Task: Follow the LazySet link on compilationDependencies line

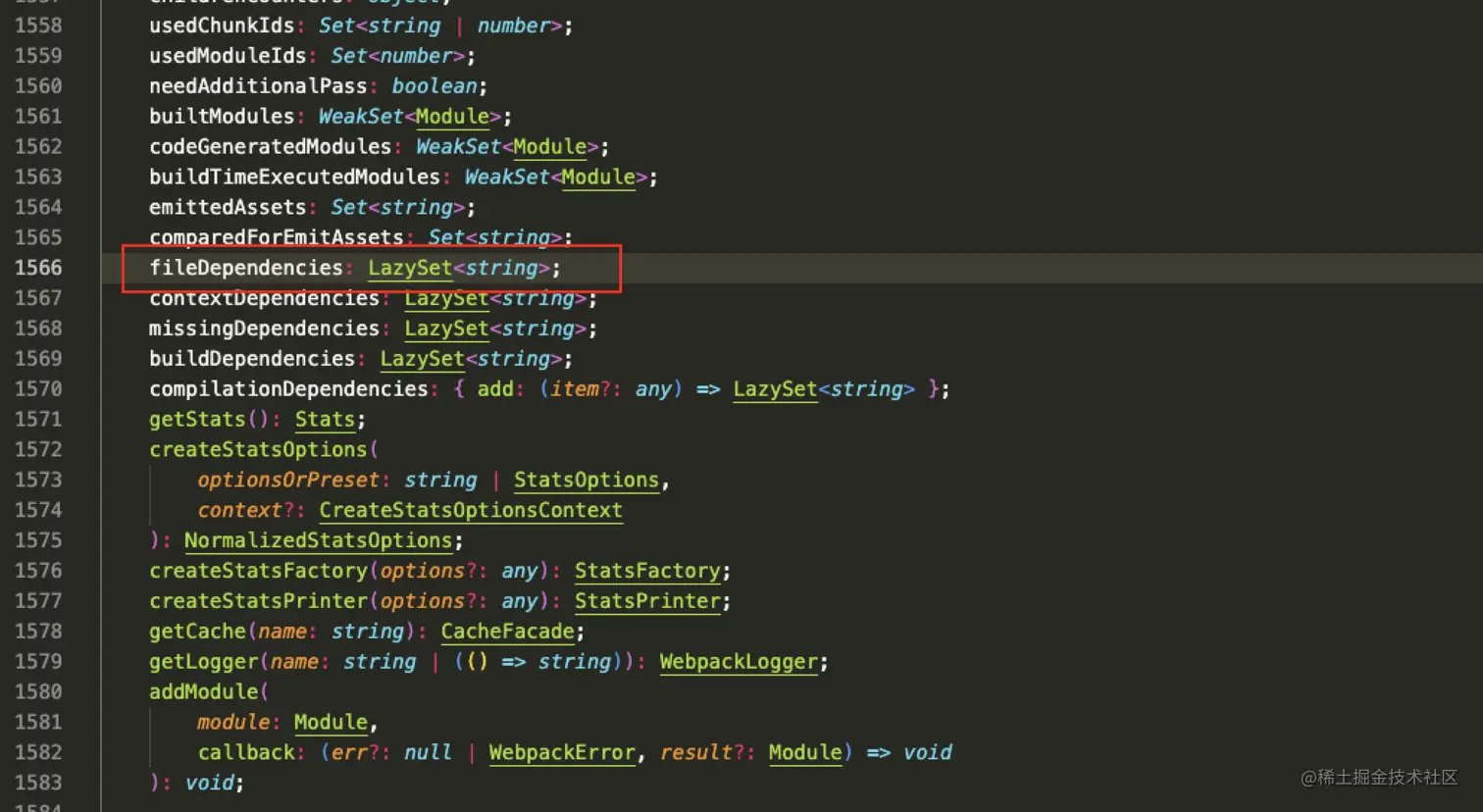Action: [x=775, y=389]
